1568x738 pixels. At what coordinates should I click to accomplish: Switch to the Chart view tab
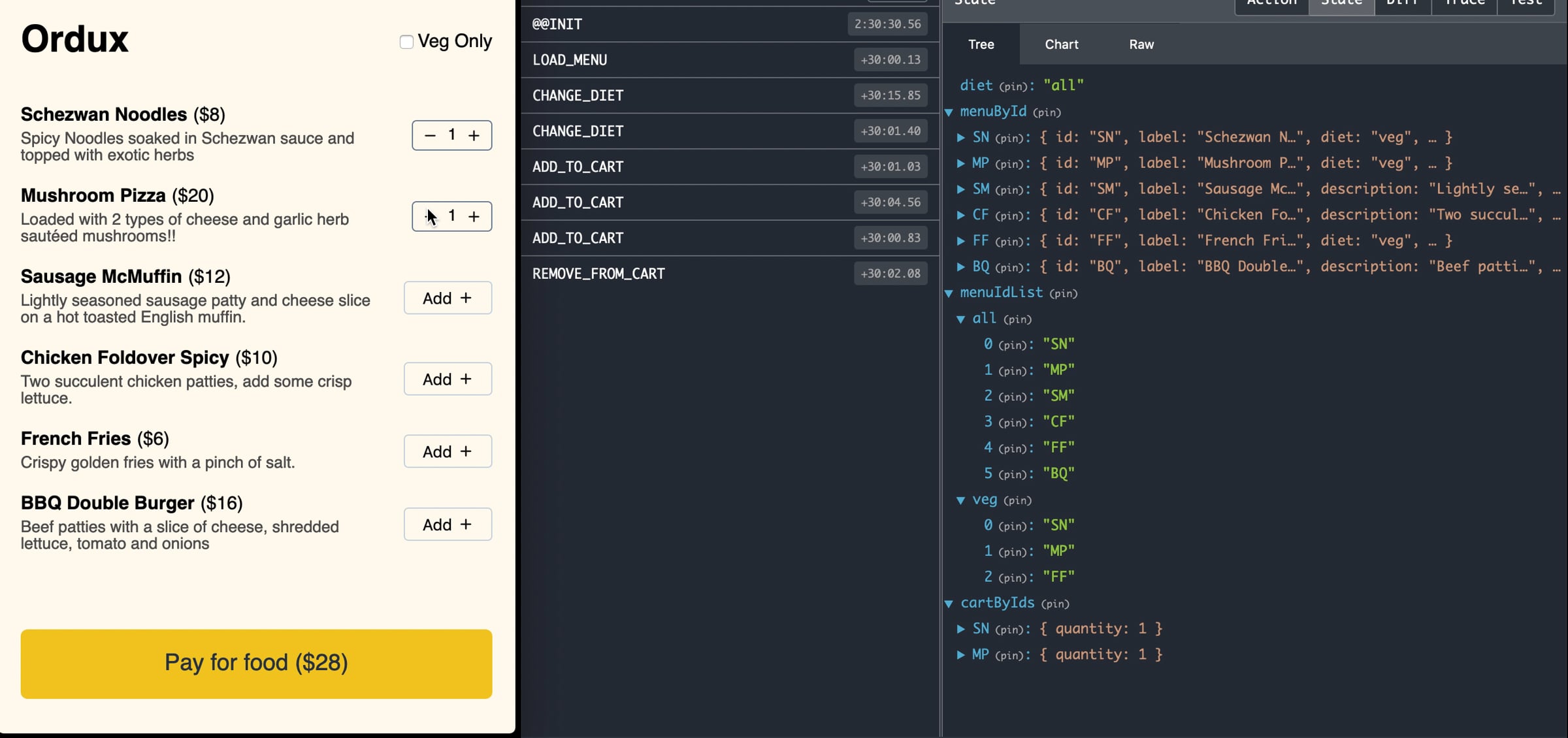1061,44
